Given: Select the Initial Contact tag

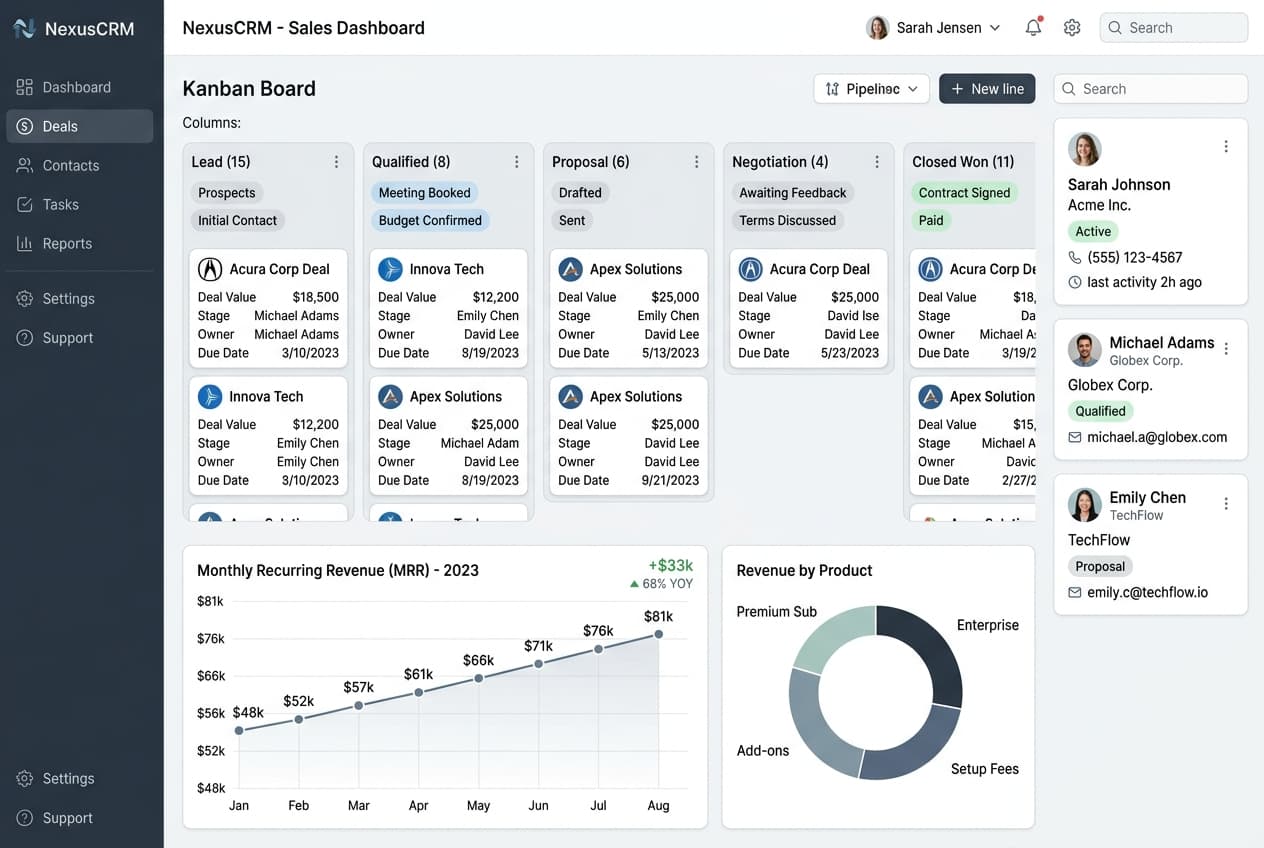Looking at the screenshot, I should click(x=237, y=220).
